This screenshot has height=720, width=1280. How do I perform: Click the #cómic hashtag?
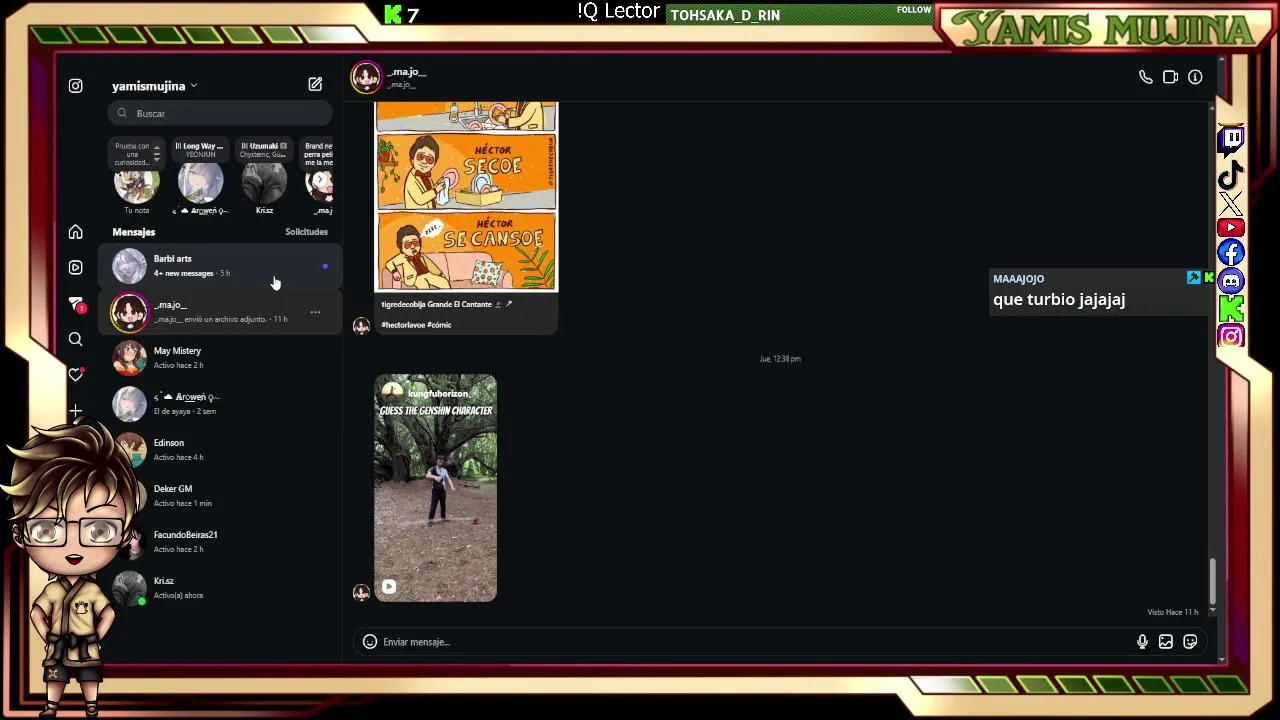(x=439, y=325)
